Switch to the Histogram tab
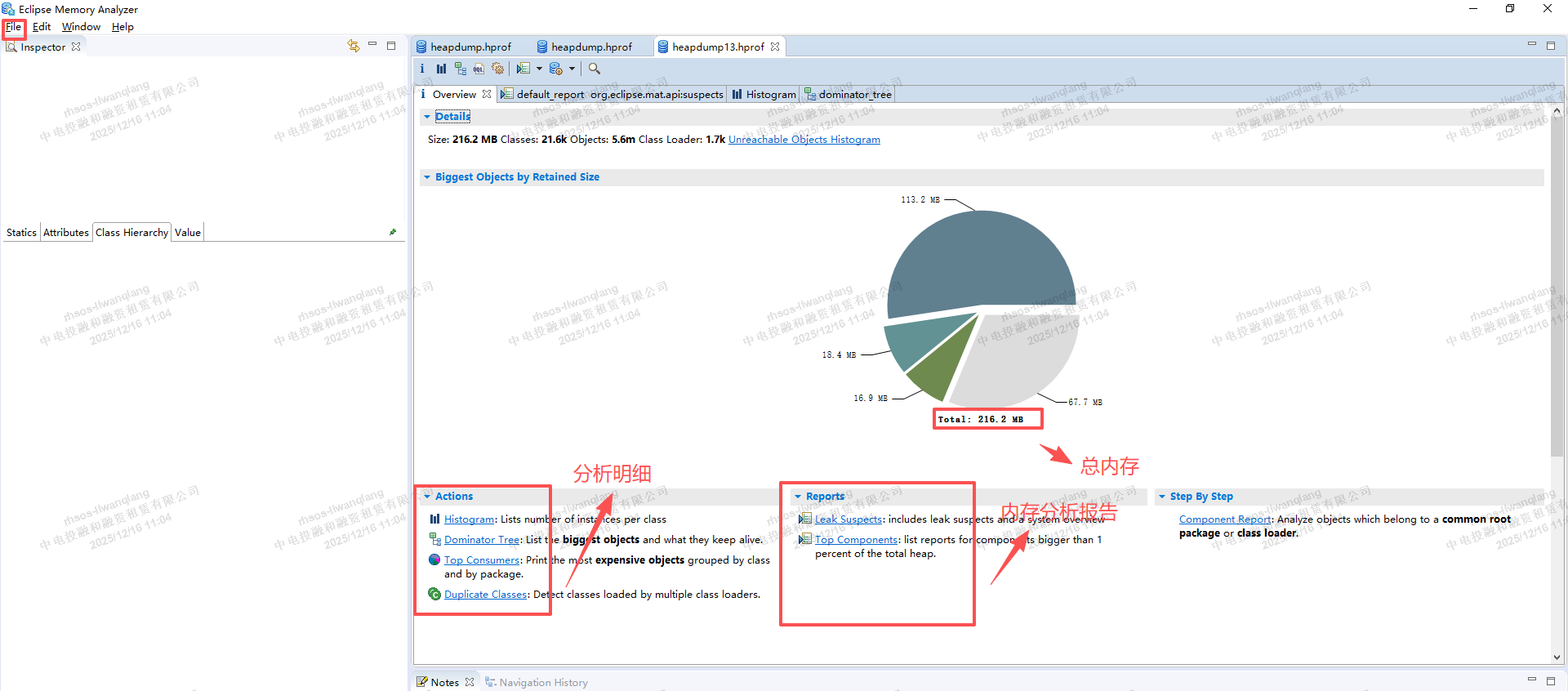This screenshot has width=1568, height=691. (x=764, y=94)
